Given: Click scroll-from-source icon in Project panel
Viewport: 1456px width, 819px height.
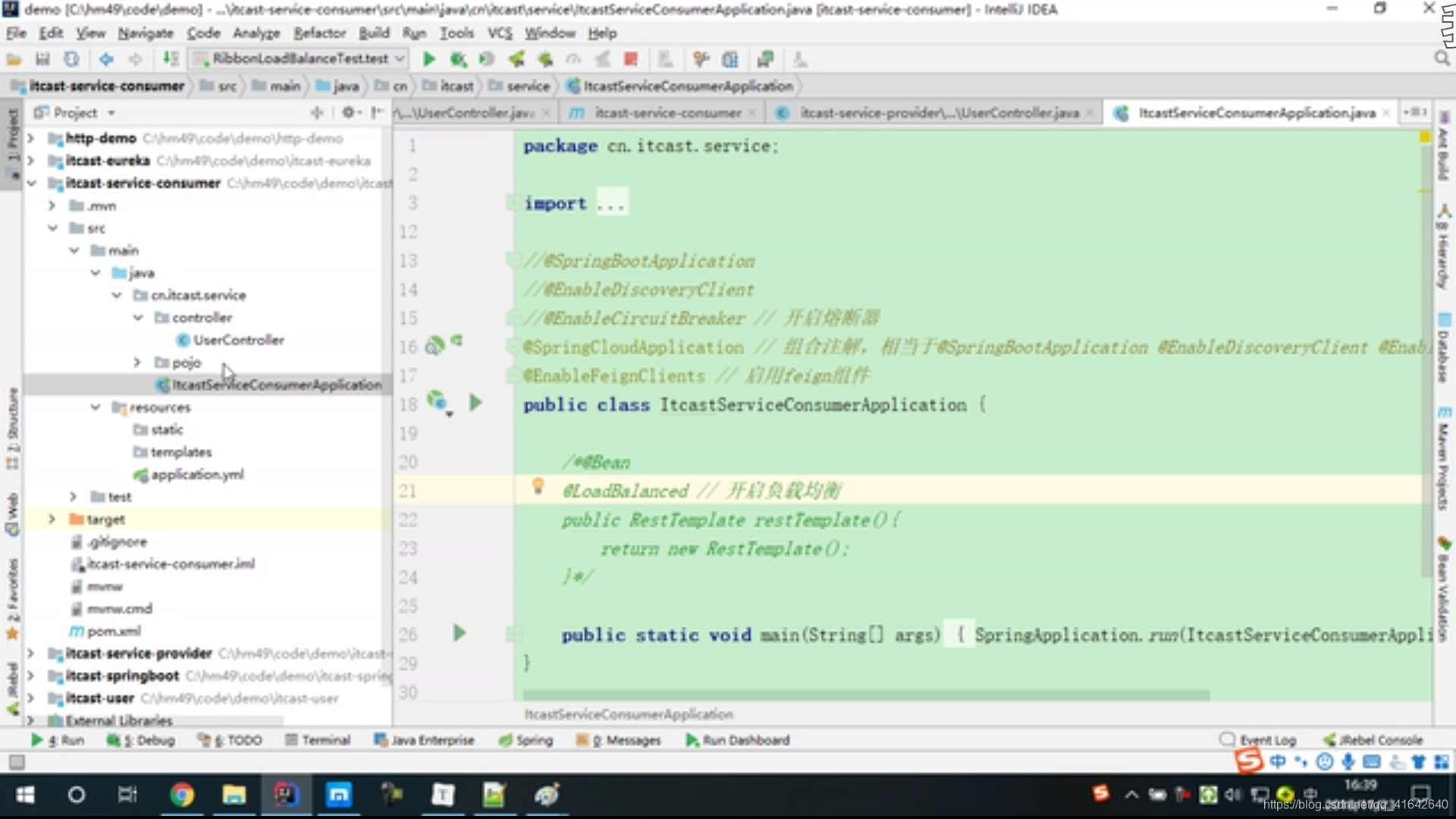Looking at the screenshot, I should pos(317,112).
